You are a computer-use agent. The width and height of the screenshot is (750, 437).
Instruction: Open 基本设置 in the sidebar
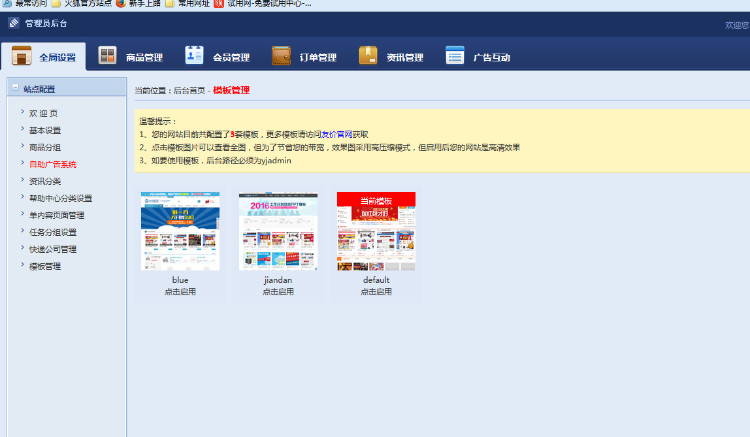coord(45,131)
